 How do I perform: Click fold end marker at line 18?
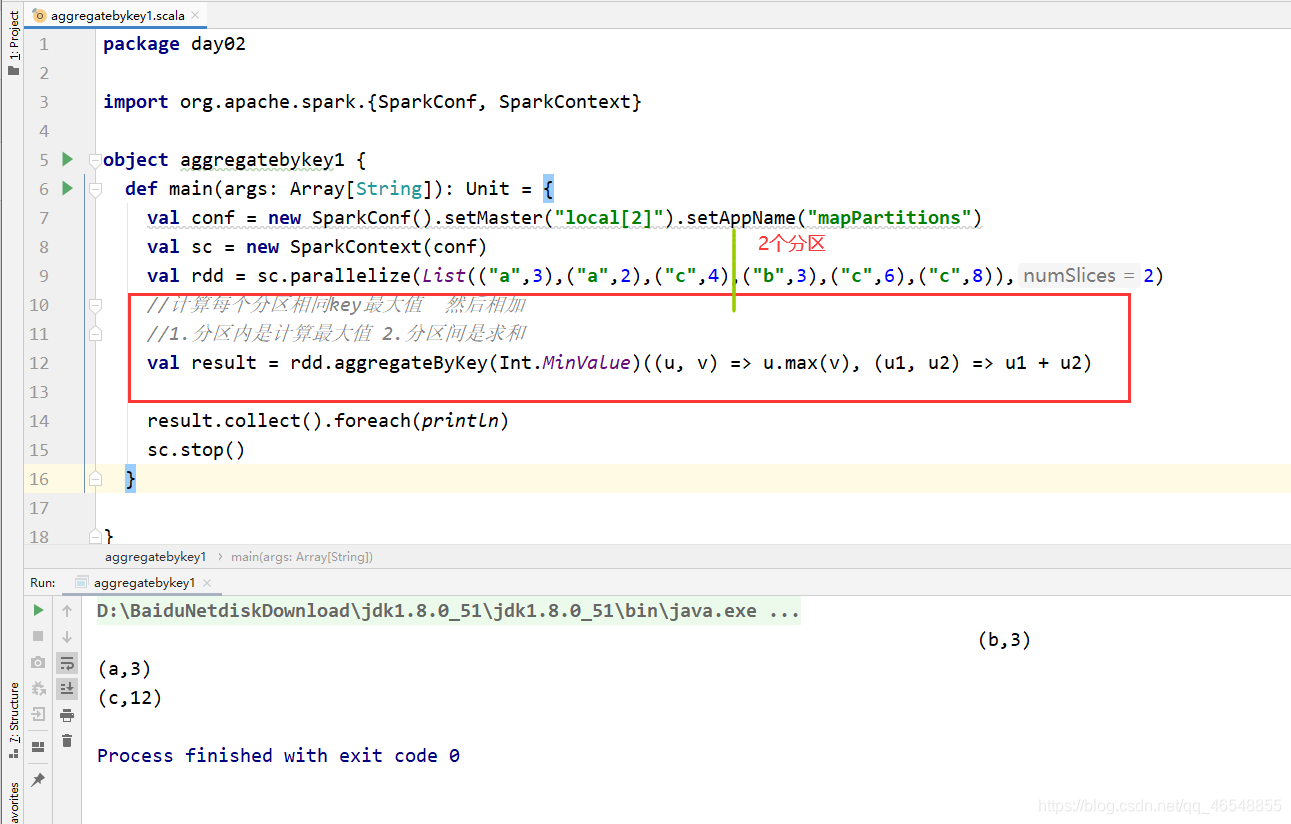[95, 537]
